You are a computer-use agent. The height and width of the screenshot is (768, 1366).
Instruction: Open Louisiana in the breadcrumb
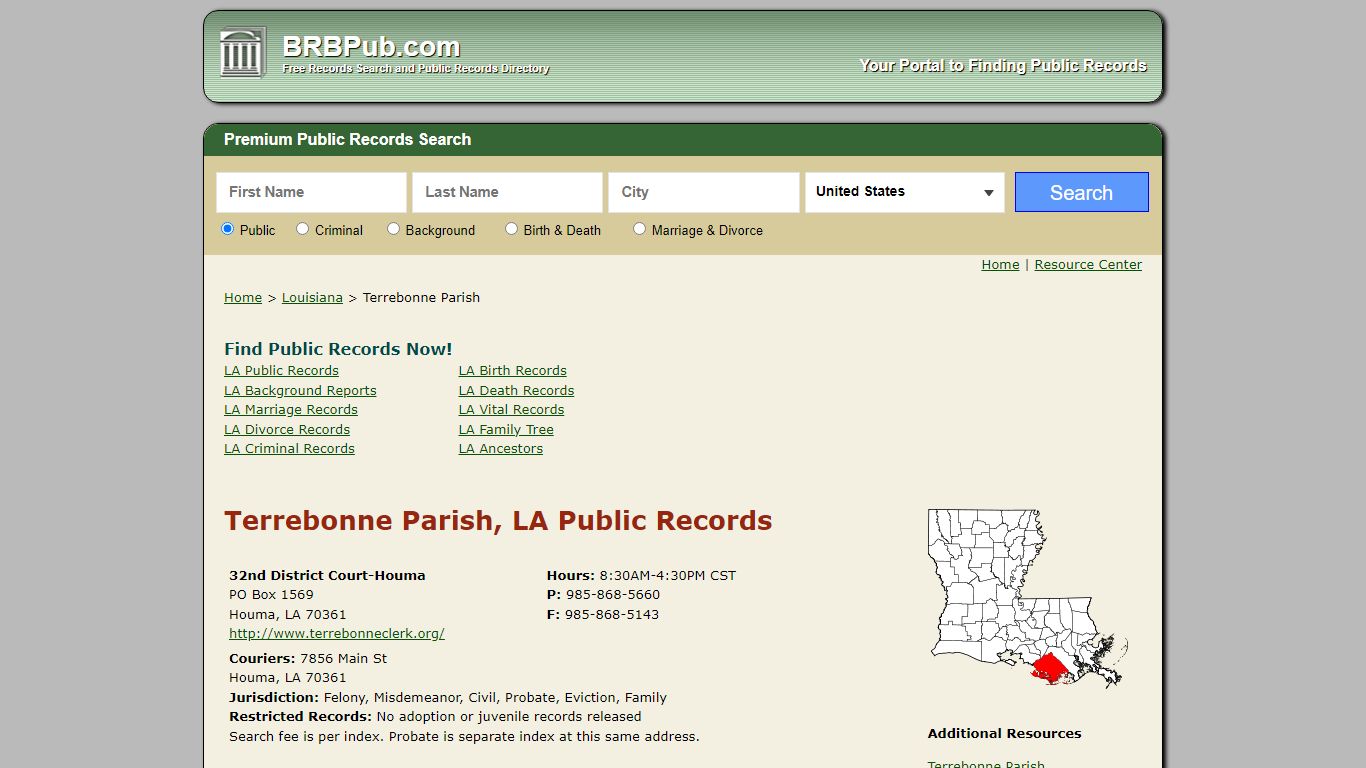(312, 298)
